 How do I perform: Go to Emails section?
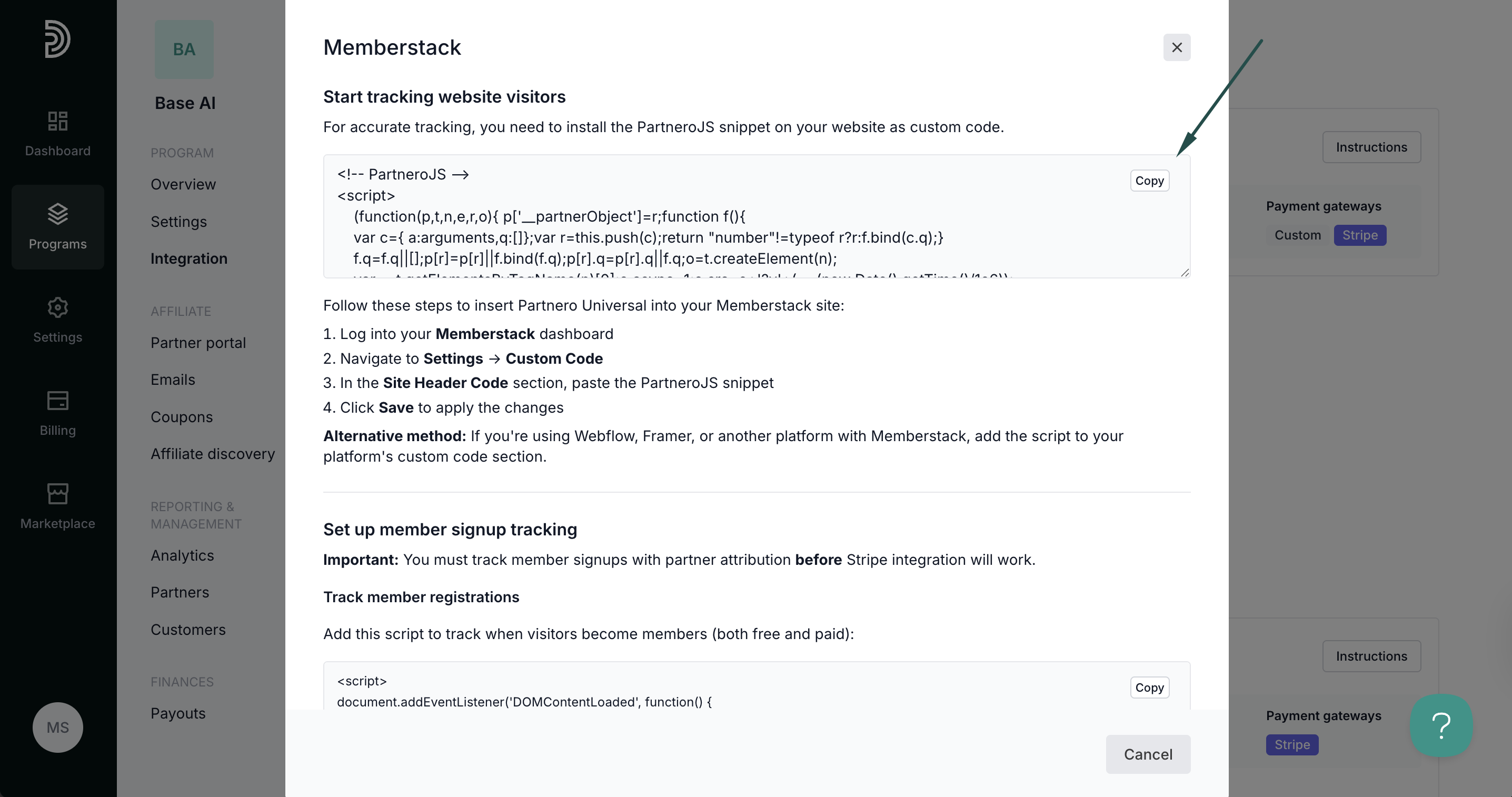[173, 380]
